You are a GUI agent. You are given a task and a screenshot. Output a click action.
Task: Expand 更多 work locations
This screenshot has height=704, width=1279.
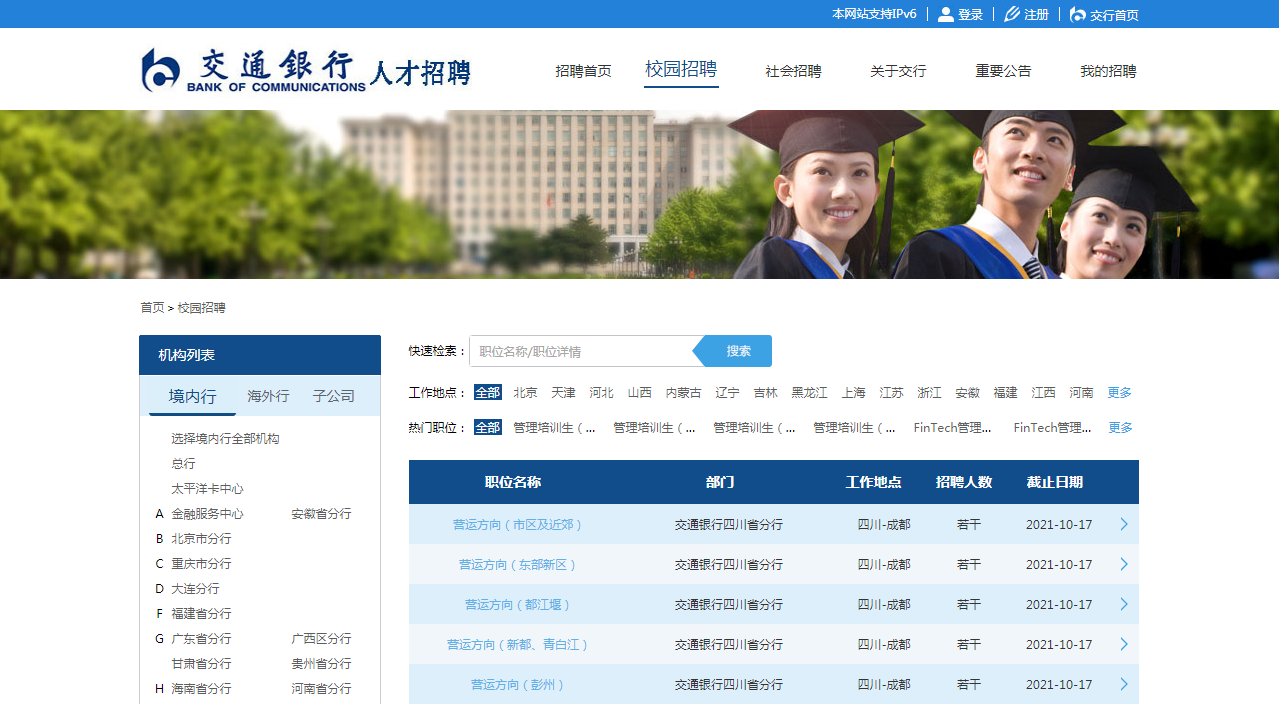[1119, 393]
